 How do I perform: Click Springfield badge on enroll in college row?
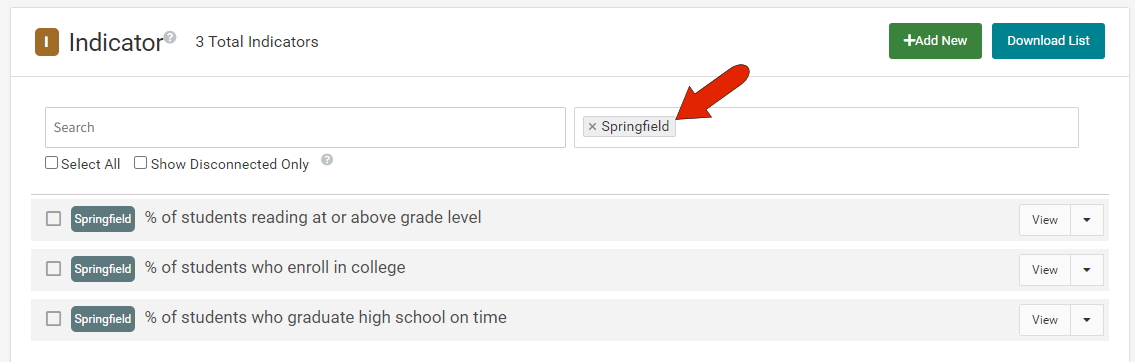[x=103, y=269]
